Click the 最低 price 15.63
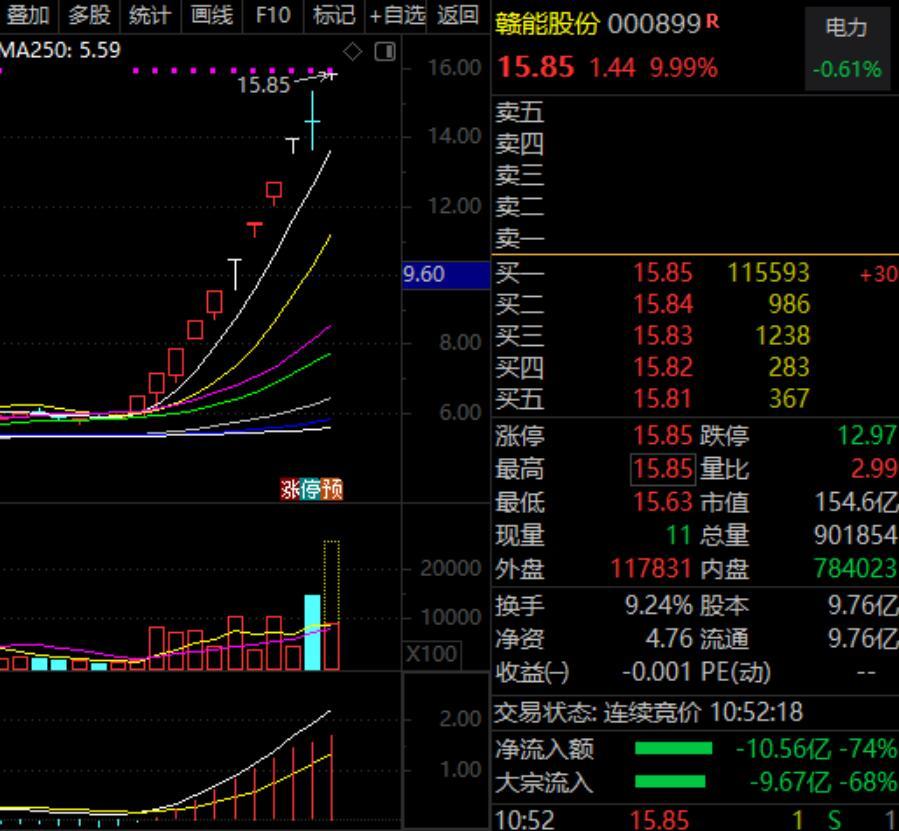The image size is (899, 831). pos(663,502)
